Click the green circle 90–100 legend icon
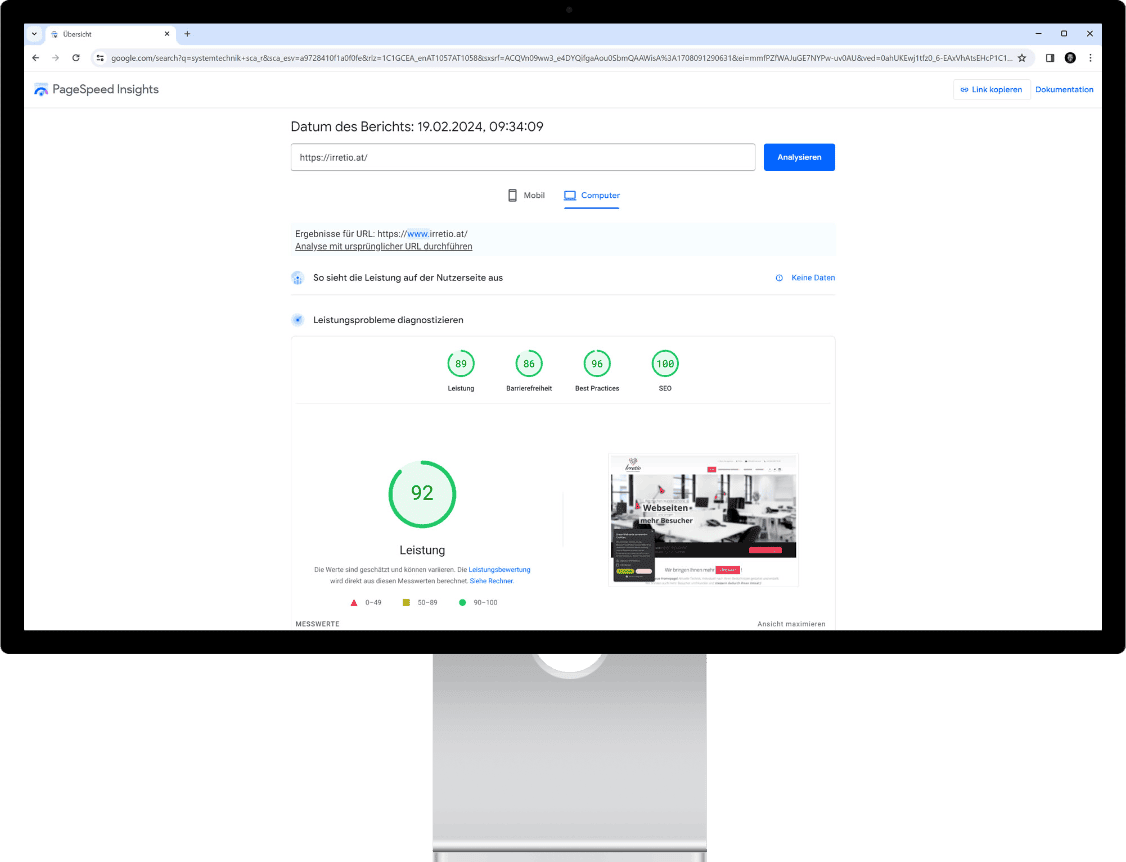The image size is (1126, 862). pyautogui.click(x=462, y=603)
